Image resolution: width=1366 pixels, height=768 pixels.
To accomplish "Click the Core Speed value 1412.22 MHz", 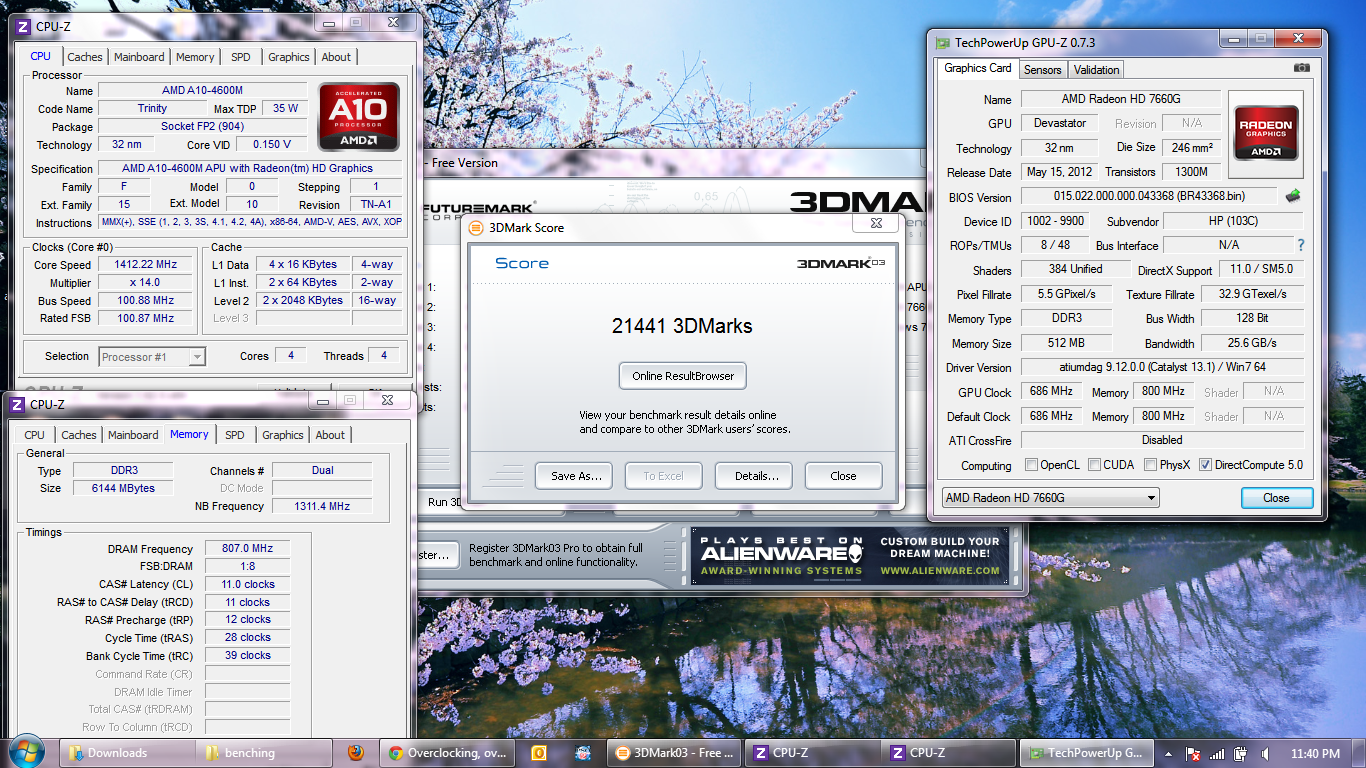I will 146,265.
